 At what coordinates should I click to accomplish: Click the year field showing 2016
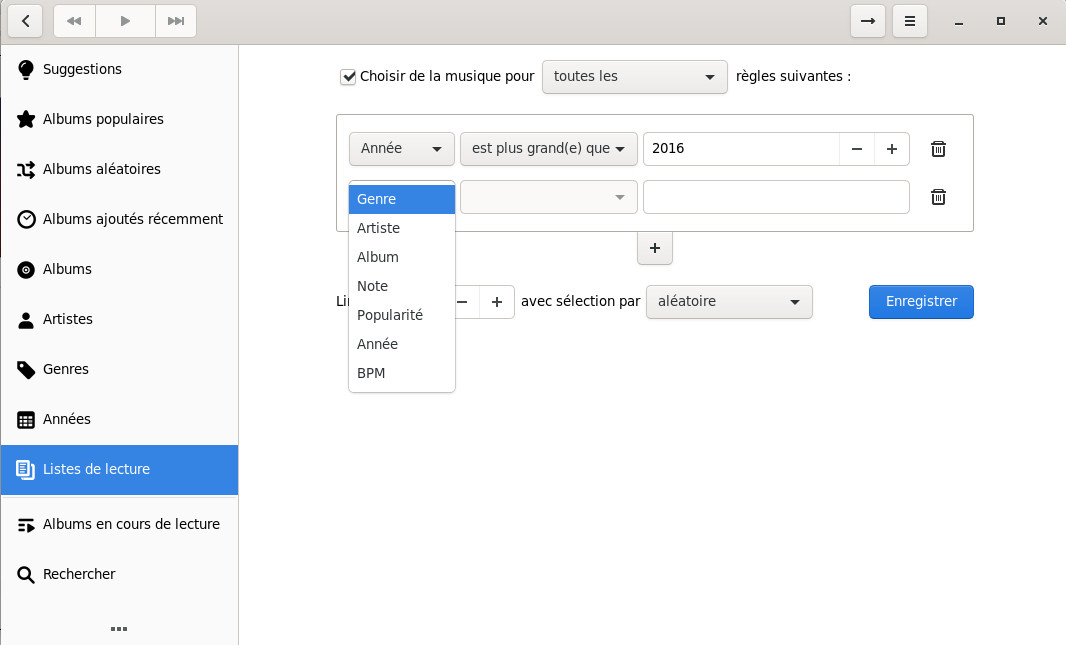coord(740,149)
